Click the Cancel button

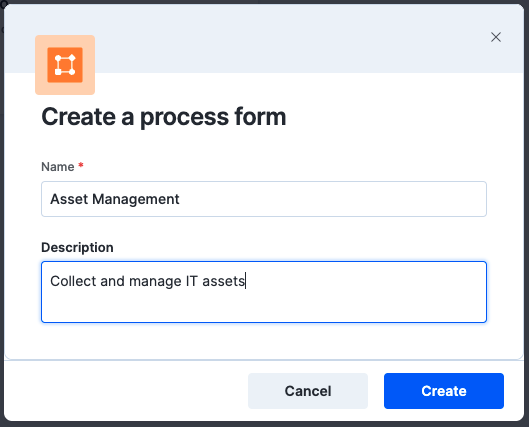click(308, 391)
